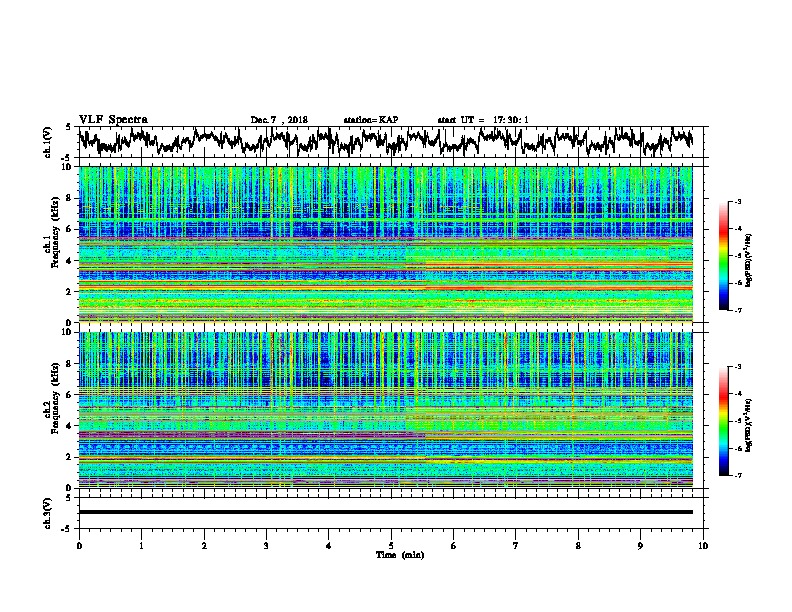Click the ch.1 spectrogram color bar
The width and height of the screenshot is (792, 612).
(x=723, y=256)
